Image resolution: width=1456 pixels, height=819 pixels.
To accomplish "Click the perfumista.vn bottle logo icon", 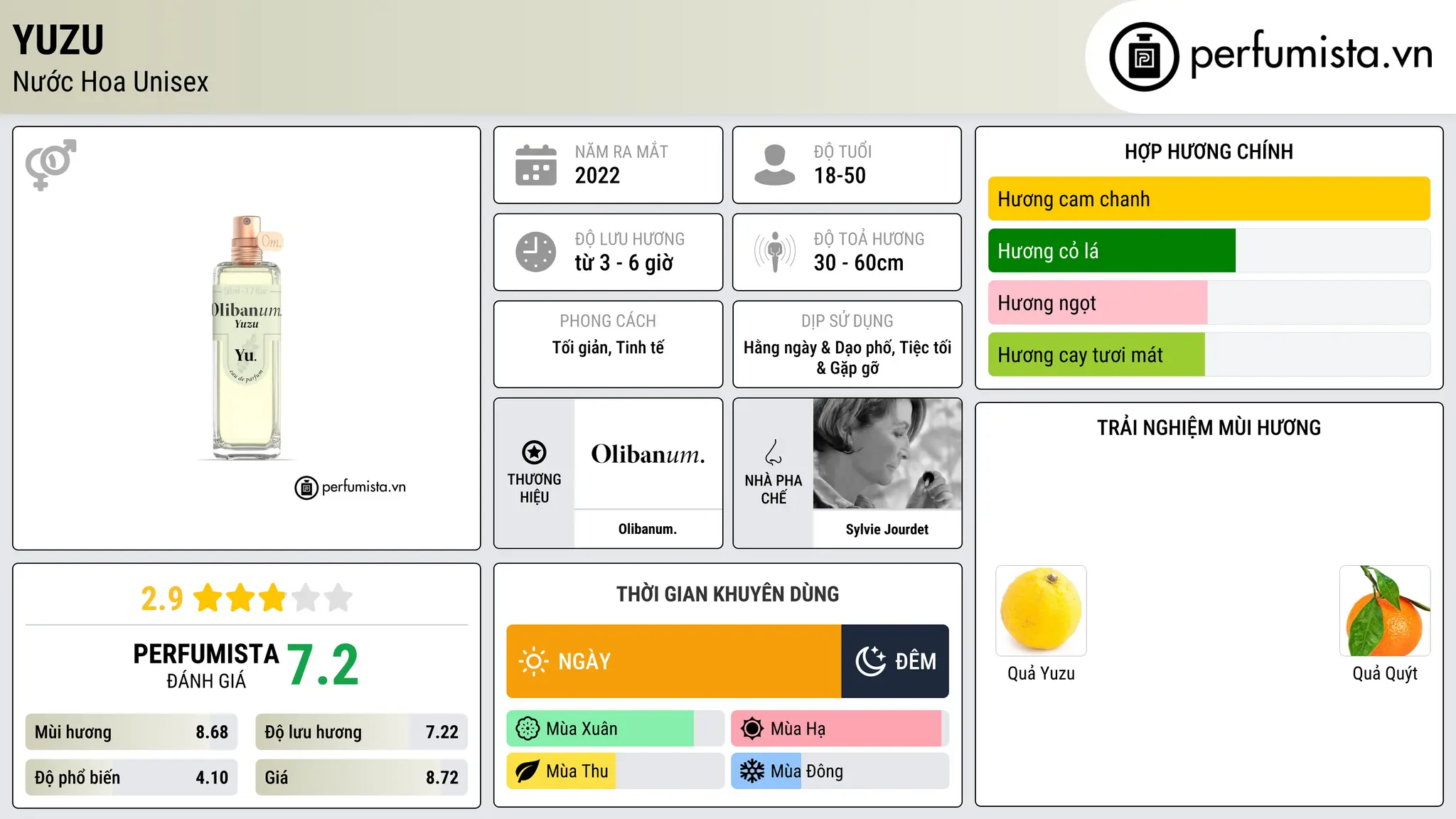I will coord(1144,57).
